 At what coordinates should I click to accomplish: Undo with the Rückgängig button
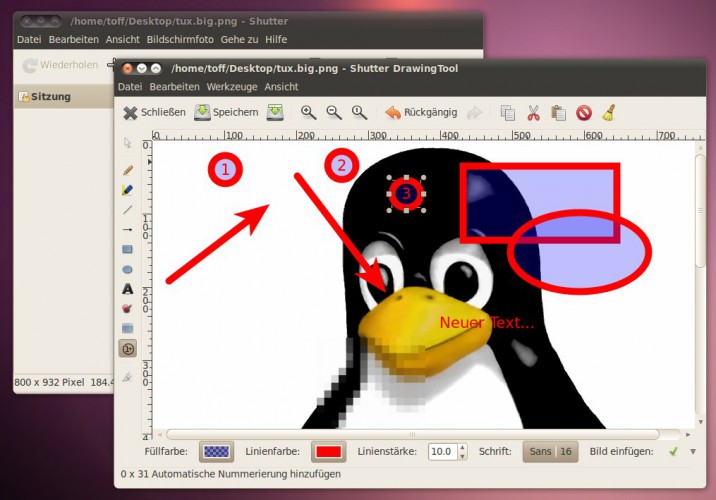[x=421, y=112]
